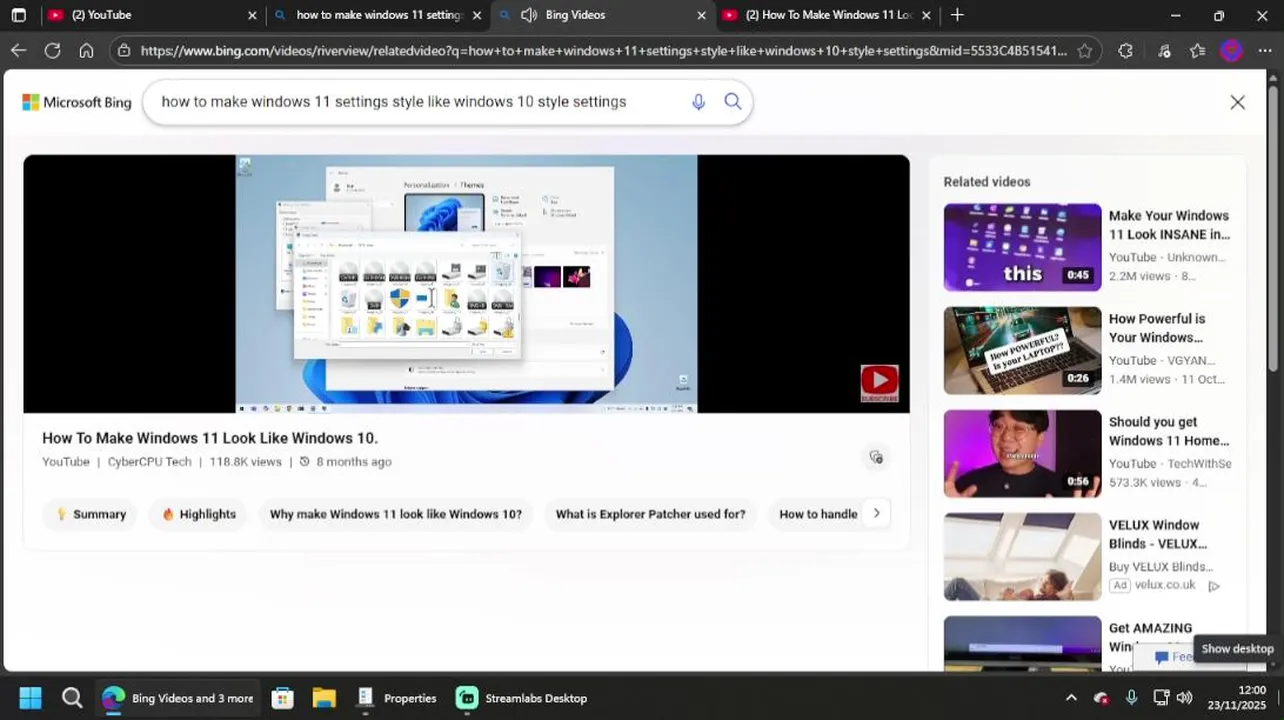Add this page to favorites star
Viewport: 1284px width, 720px height.
(1085, 50)
